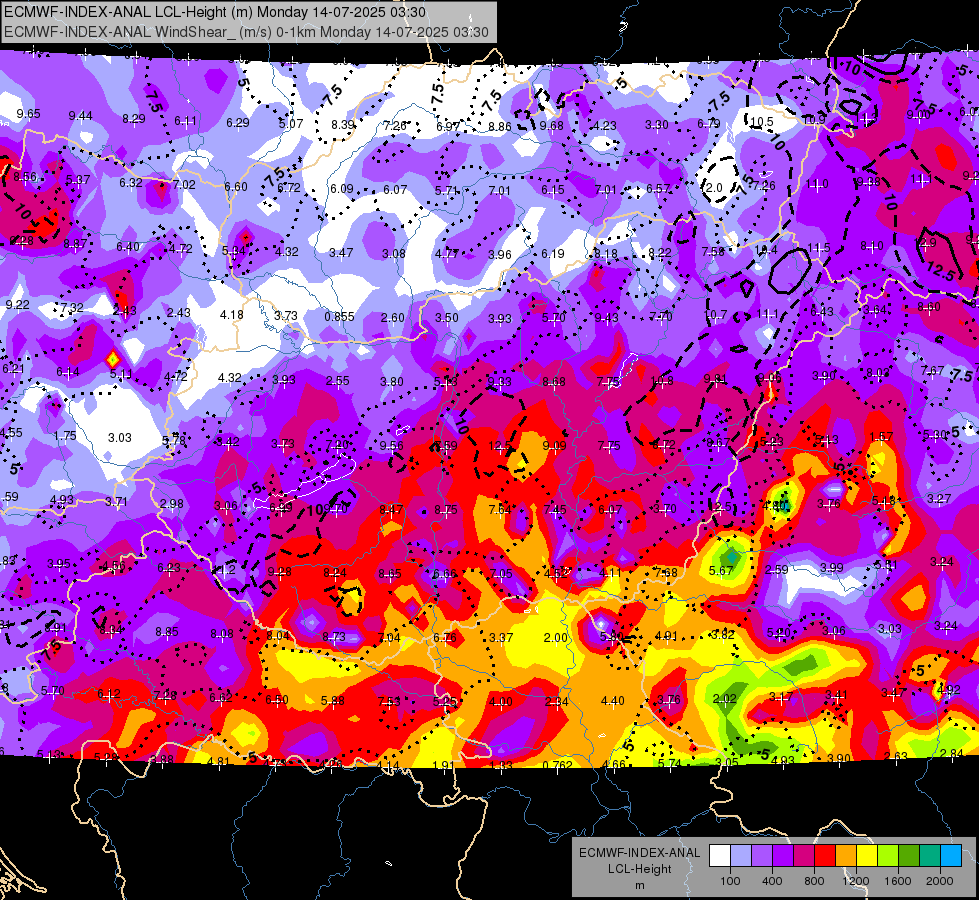
Task: Click the wind shear value 6.19
Action: click(x=553, y=254)
